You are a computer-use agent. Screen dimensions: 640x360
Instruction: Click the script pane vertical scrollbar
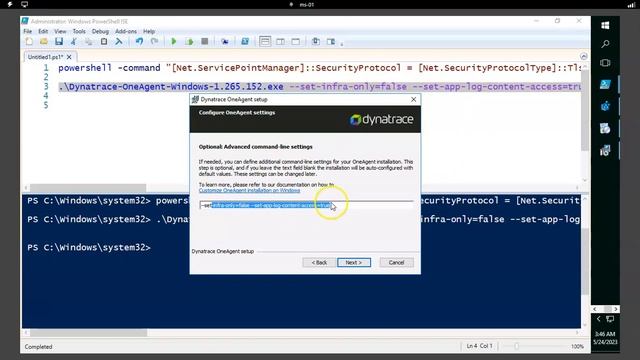pos(585,110)
